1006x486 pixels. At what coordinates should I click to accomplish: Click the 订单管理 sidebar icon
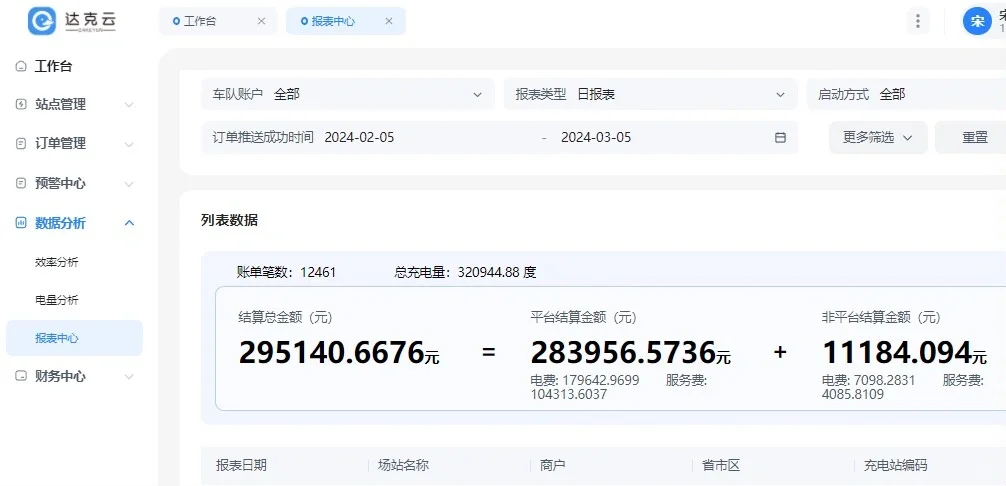click(x=21, y=144)
